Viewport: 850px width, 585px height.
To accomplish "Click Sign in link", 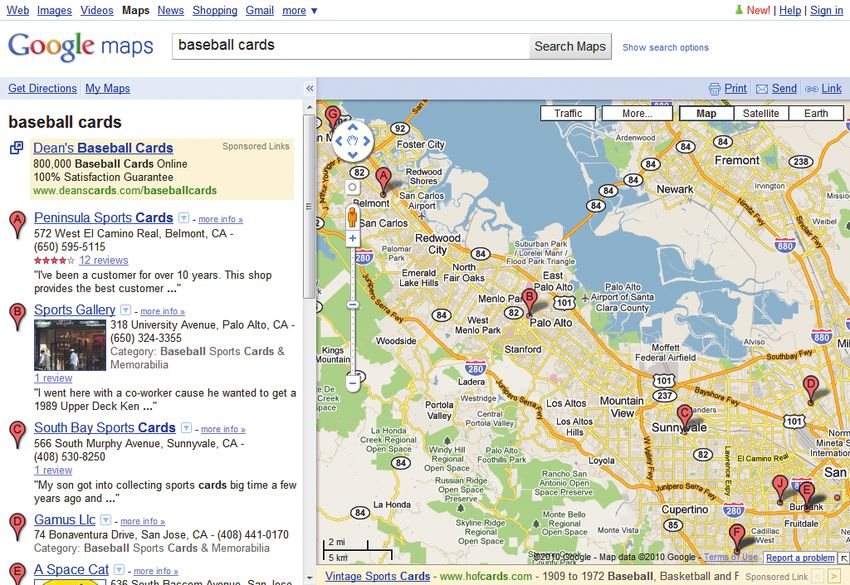I will point(826,10).
